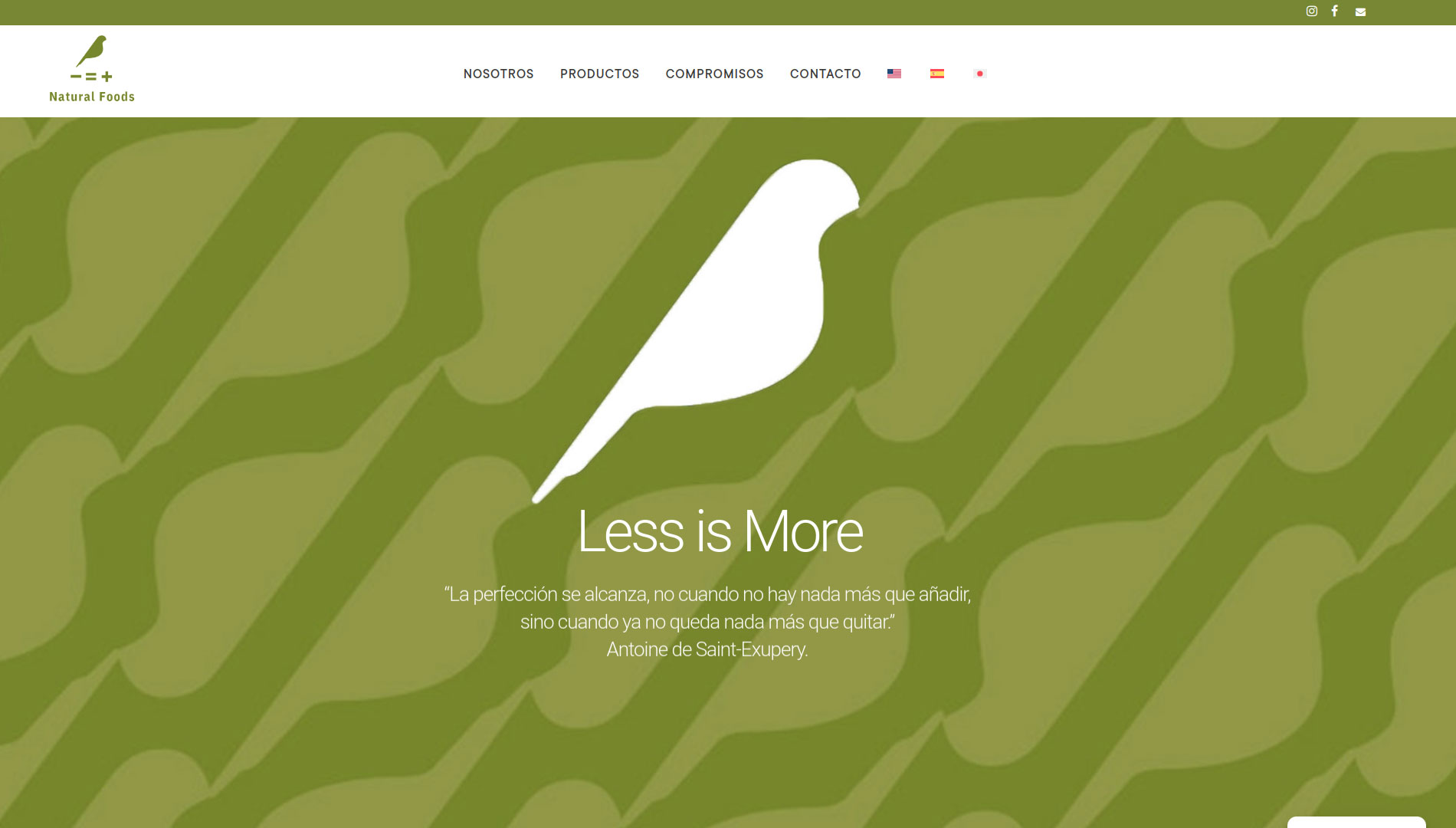Screen dimensions: 1456x828
Task: Open the COMPROMISOS page
Action: coord(714,74)
